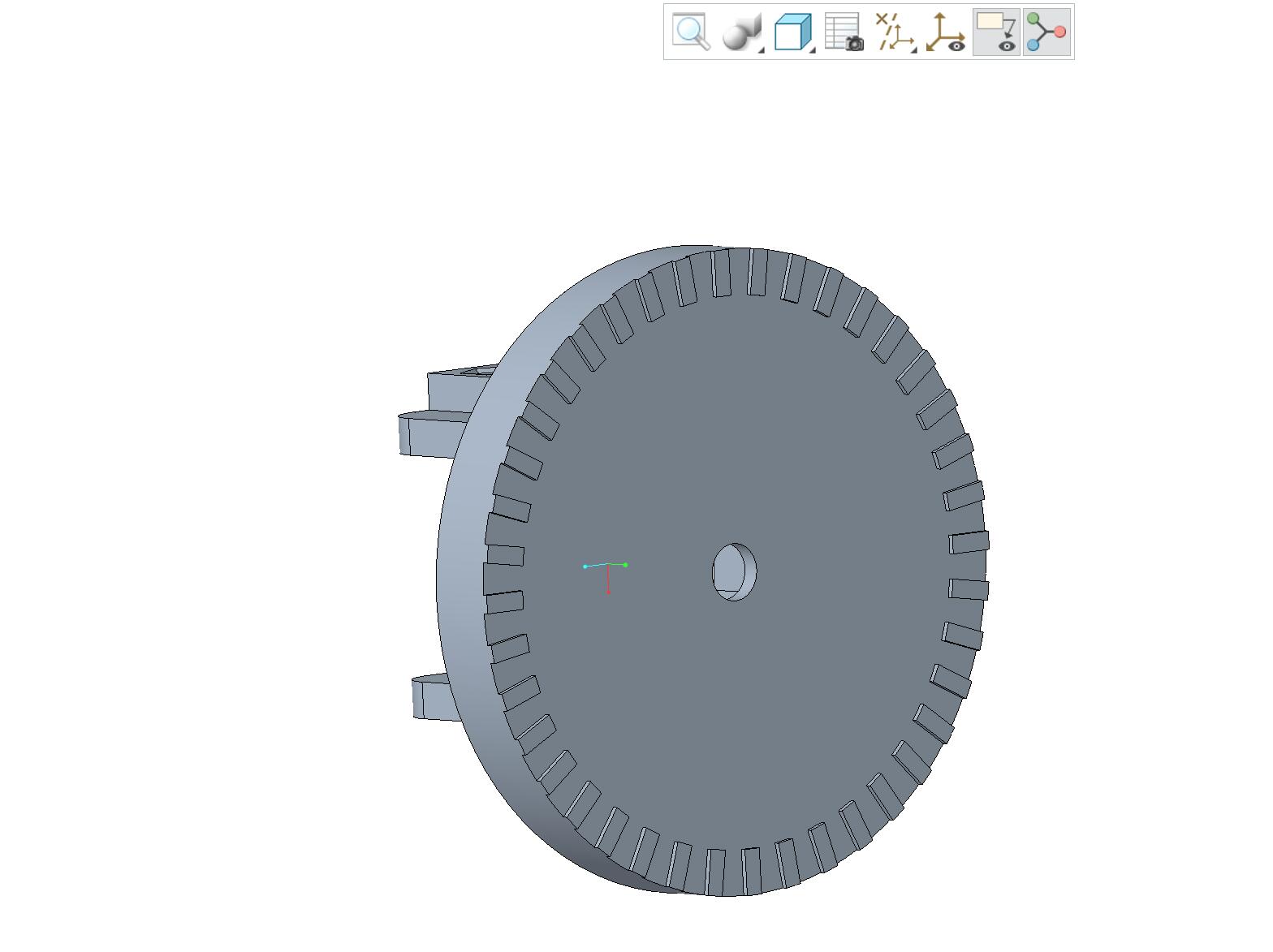Click the green endpoint of coordinate triad
The image size is (1273, 952).
pos(625,565)
